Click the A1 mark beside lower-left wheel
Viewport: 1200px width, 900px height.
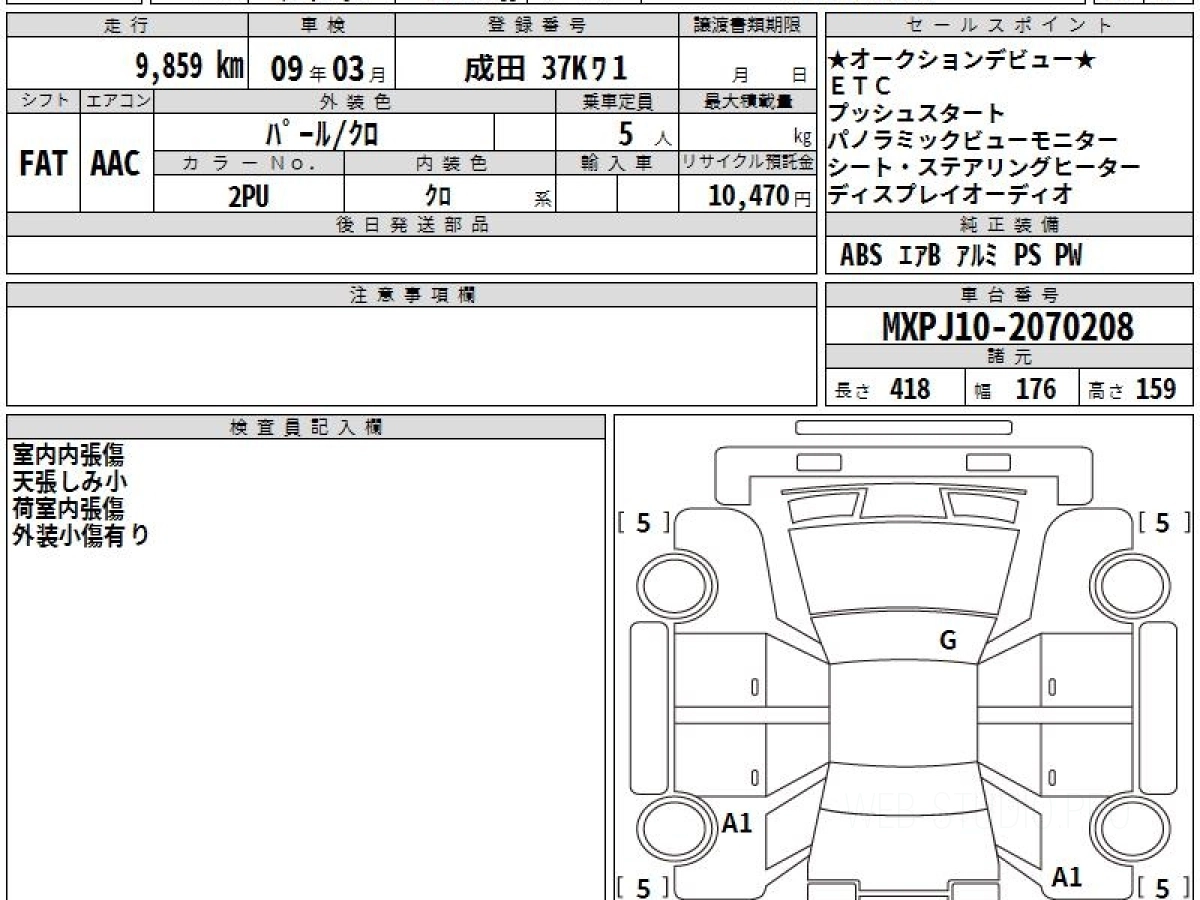(x=737, y=823)
